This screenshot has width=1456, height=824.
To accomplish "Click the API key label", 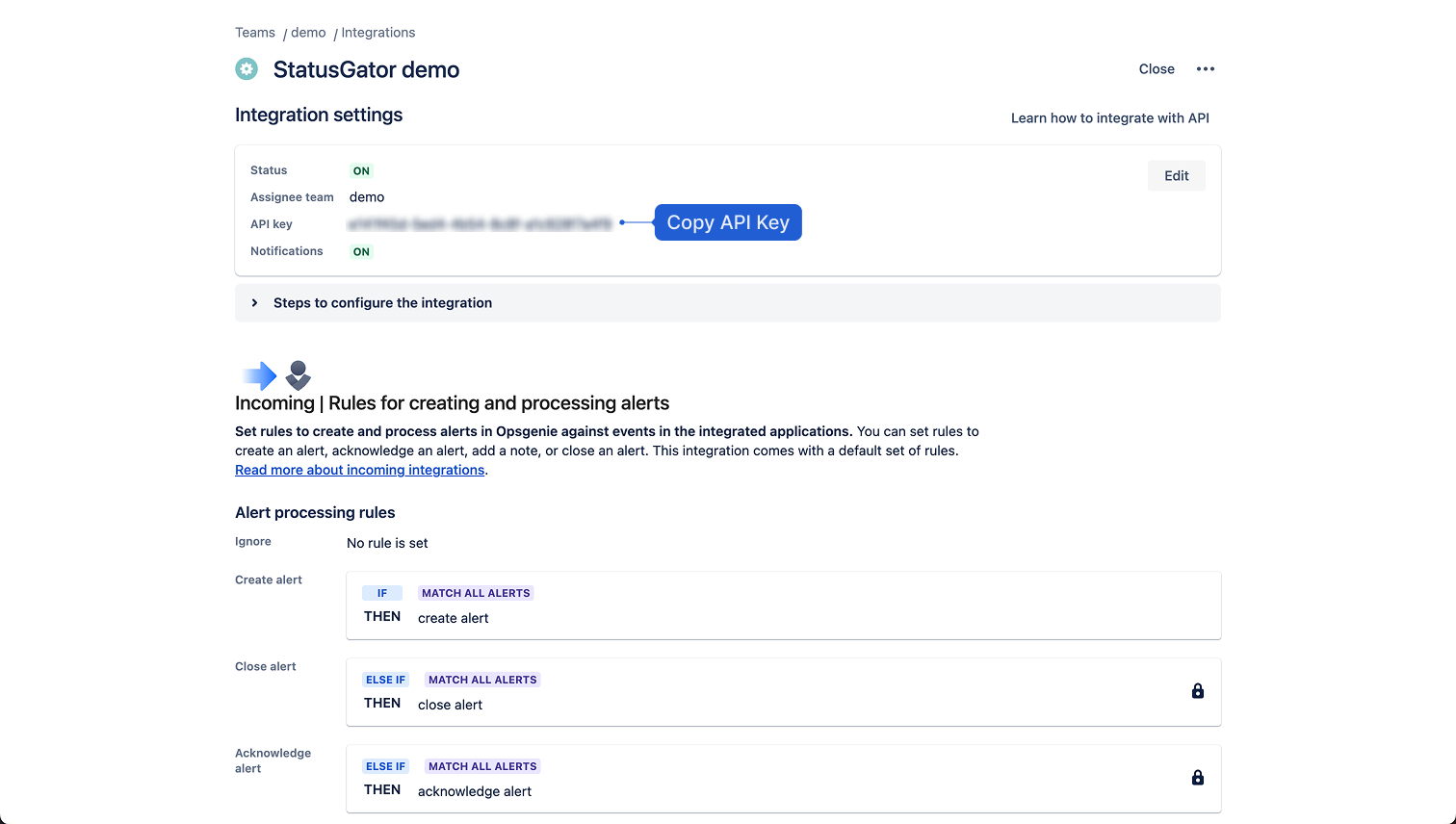I will 272,224.
